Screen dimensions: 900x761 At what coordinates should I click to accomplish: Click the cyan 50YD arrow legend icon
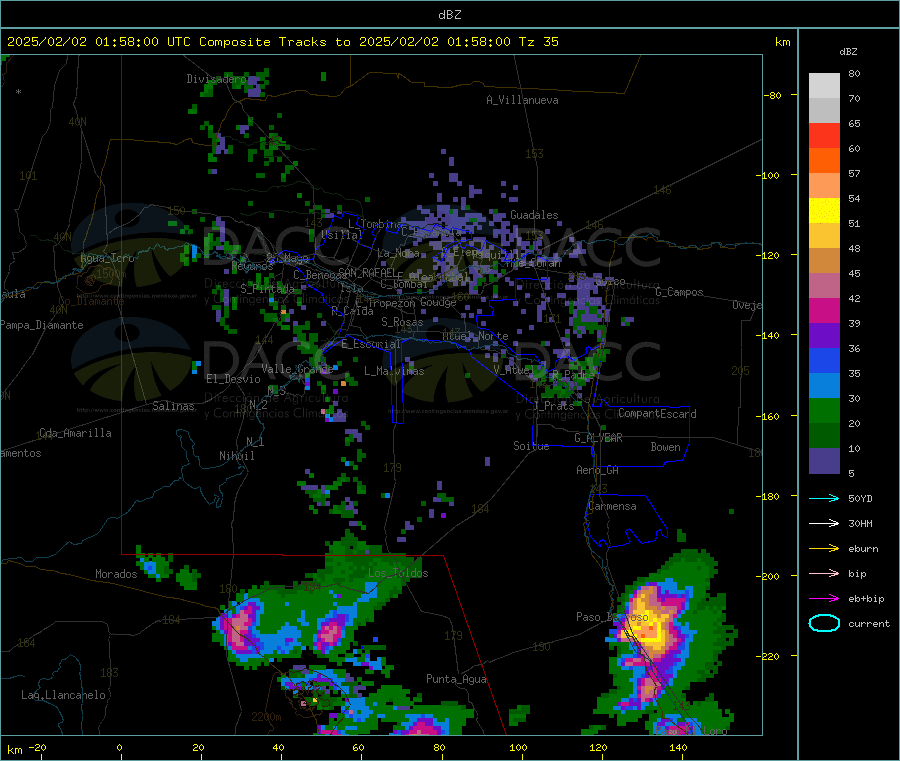[824, 498]
